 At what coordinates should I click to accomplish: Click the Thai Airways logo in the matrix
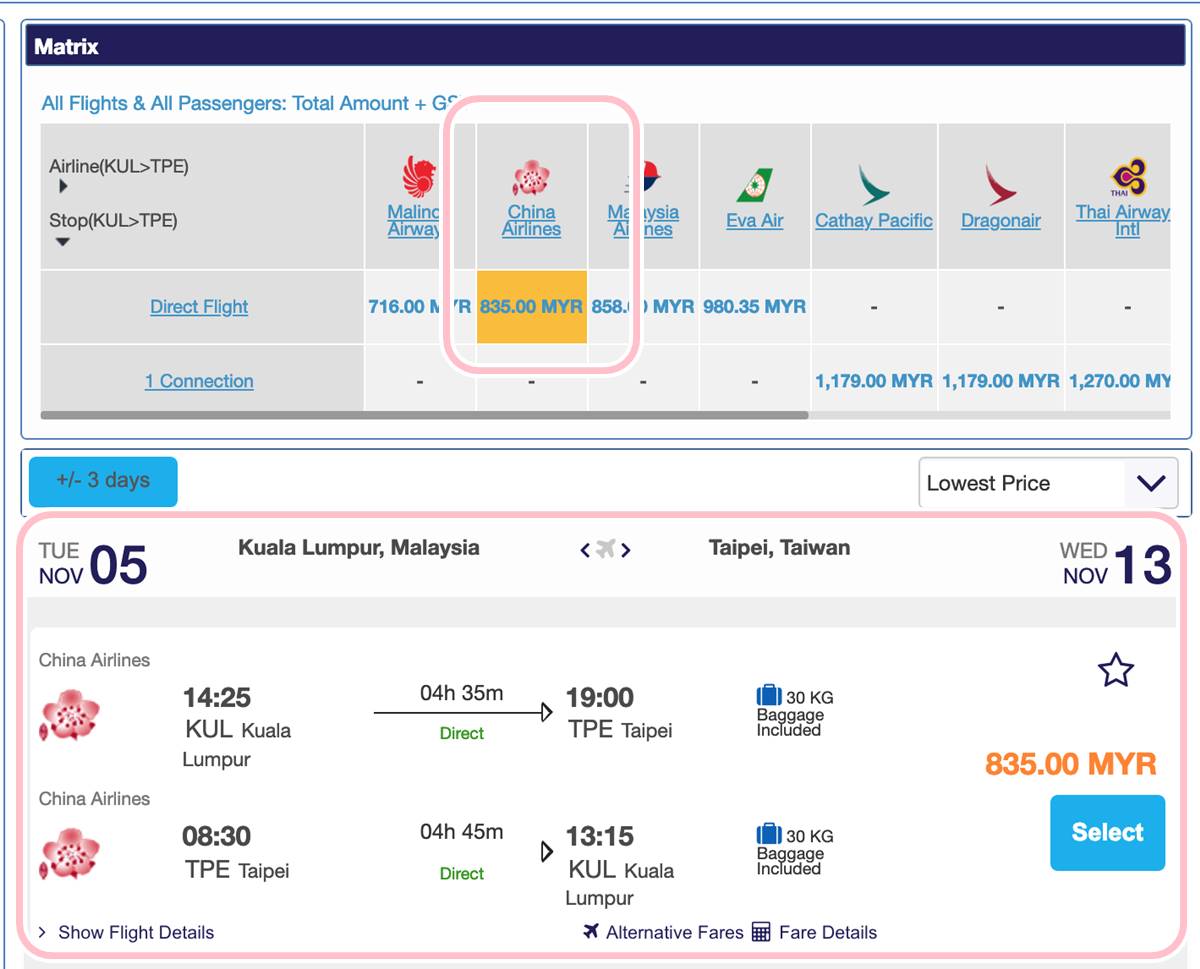[1128, 178]
